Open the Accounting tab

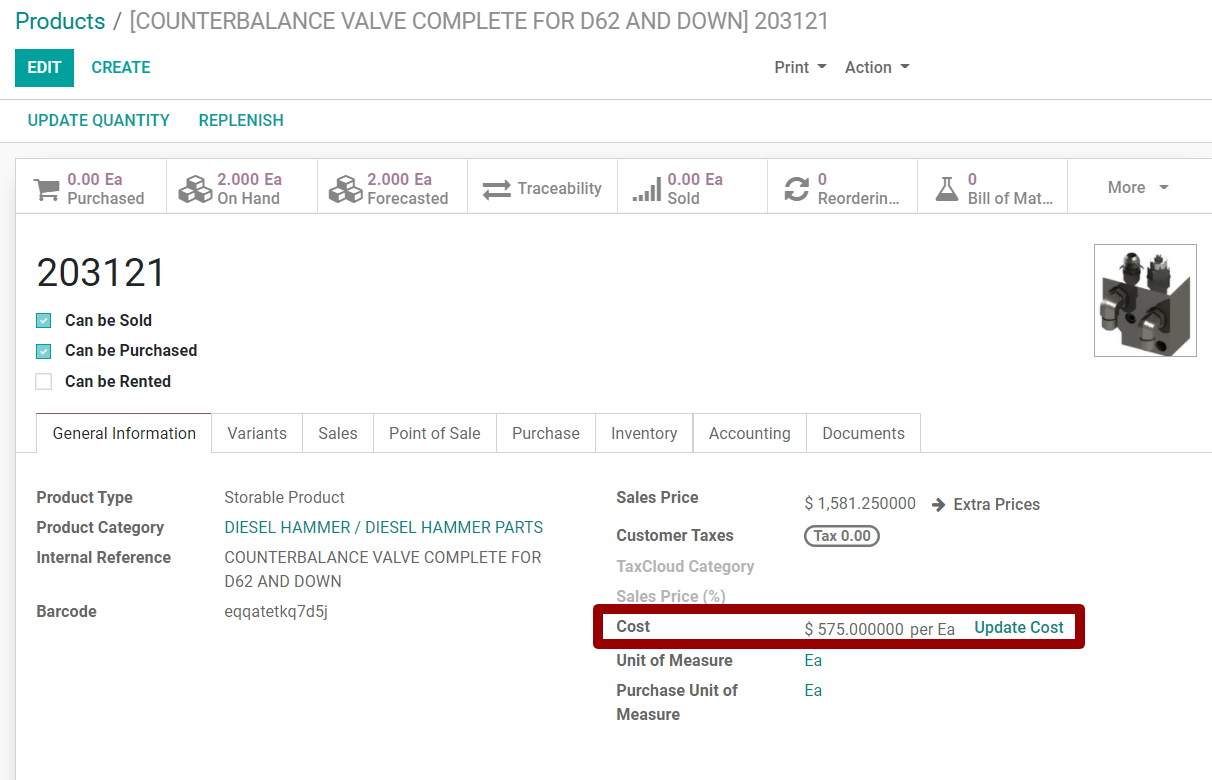[x=749, y=433]
